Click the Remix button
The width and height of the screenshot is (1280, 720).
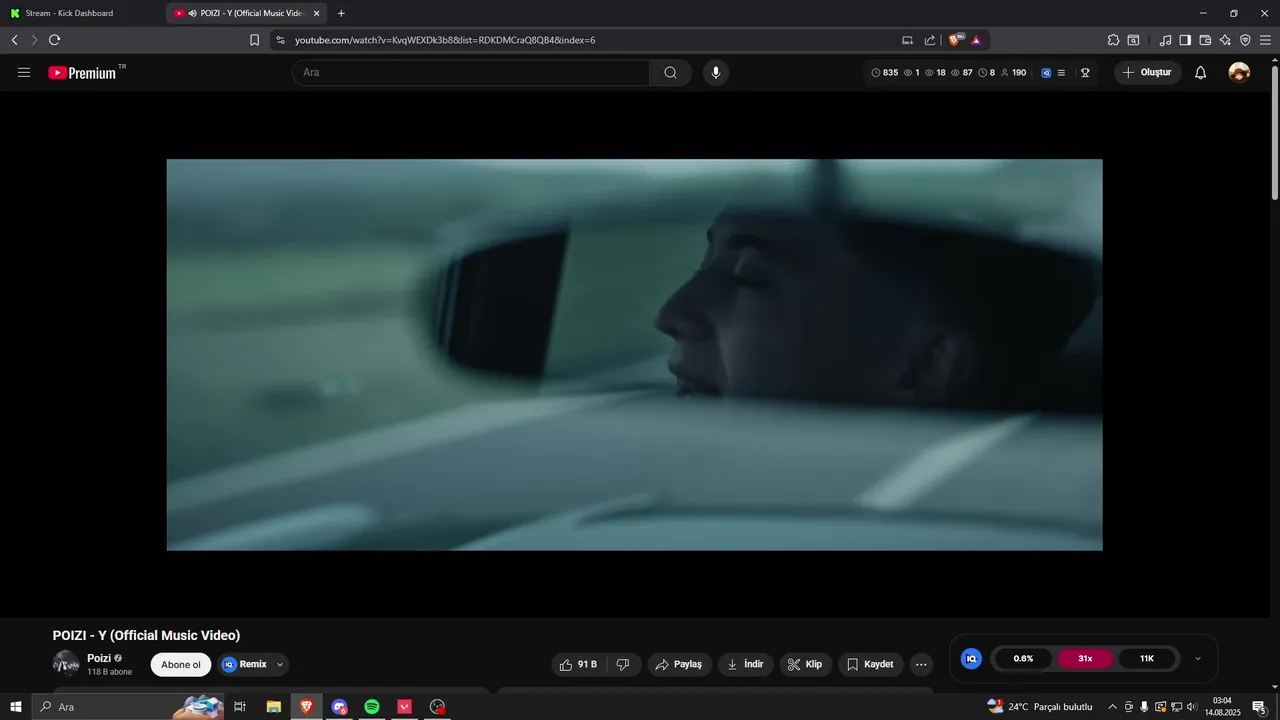pos(245,665)
